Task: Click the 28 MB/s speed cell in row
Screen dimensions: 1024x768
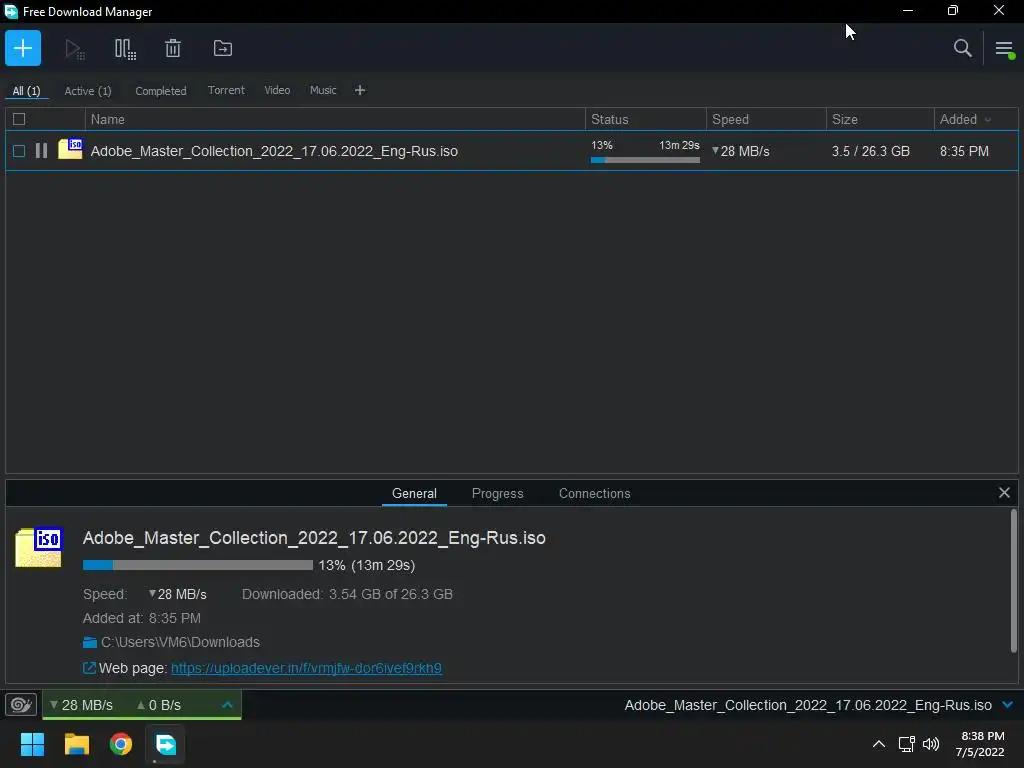Action: [741, 151]
